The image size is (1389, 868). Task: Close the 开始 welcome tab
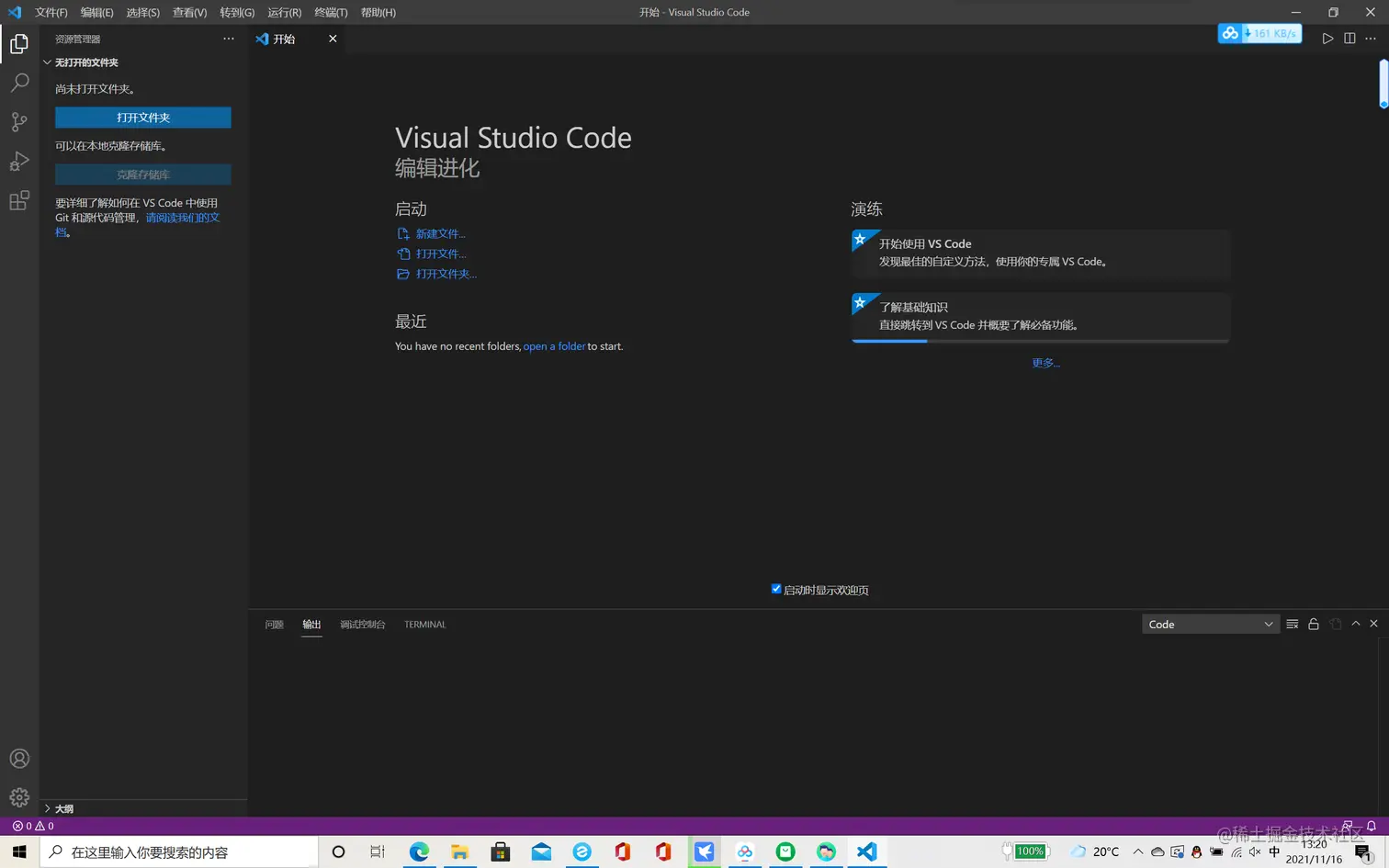(333, 39)
